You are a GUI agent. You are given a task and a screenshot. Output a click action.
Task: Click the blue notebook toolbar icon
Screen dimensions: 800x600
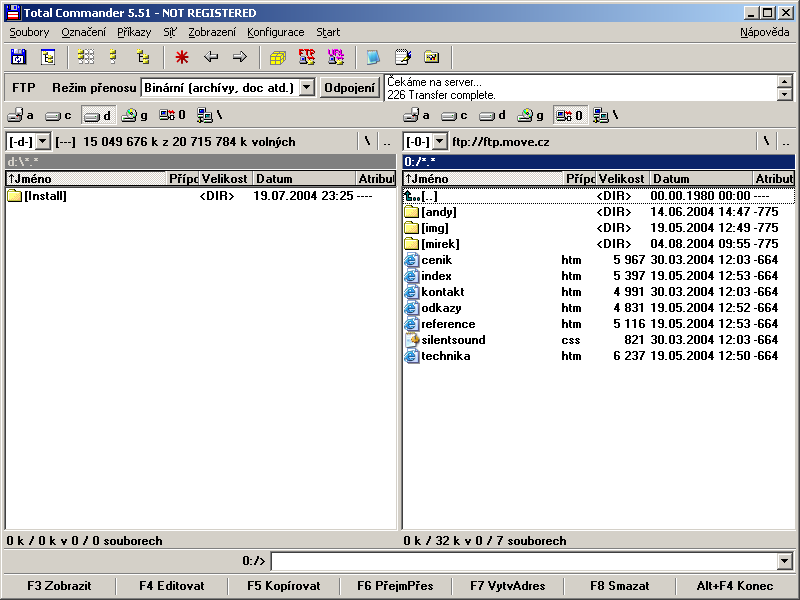coord(373,57)
